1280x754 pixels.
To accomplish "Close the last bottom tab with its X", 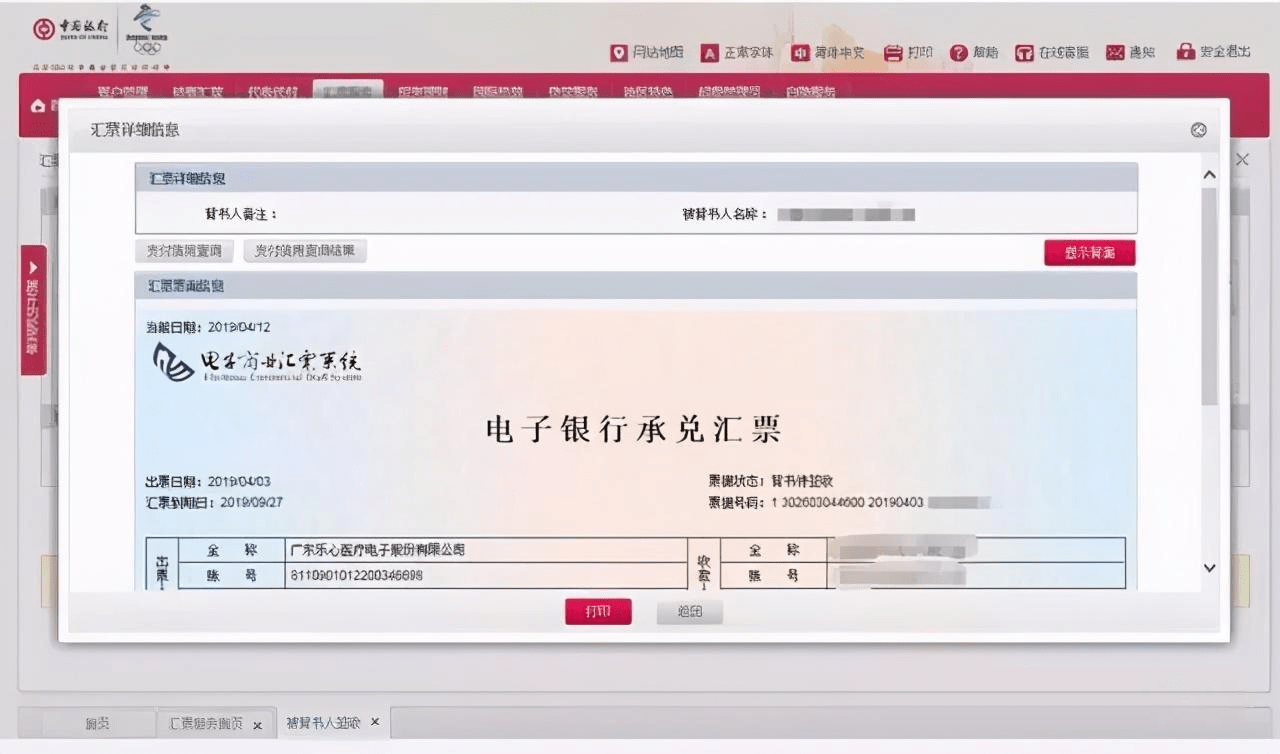I will (375, 722).
